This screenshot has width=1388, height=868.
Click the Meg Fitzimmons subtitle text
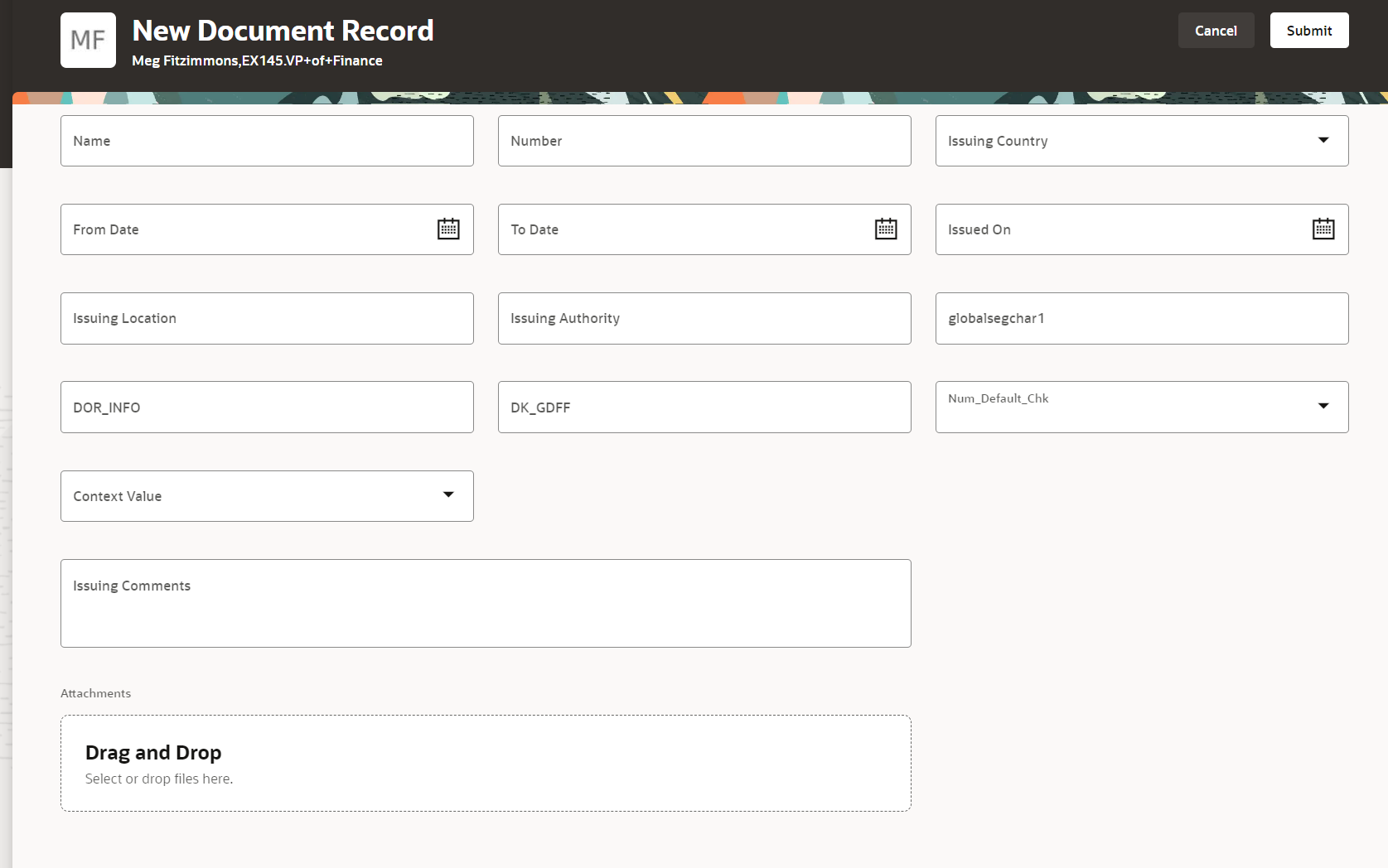click(257, 60)
